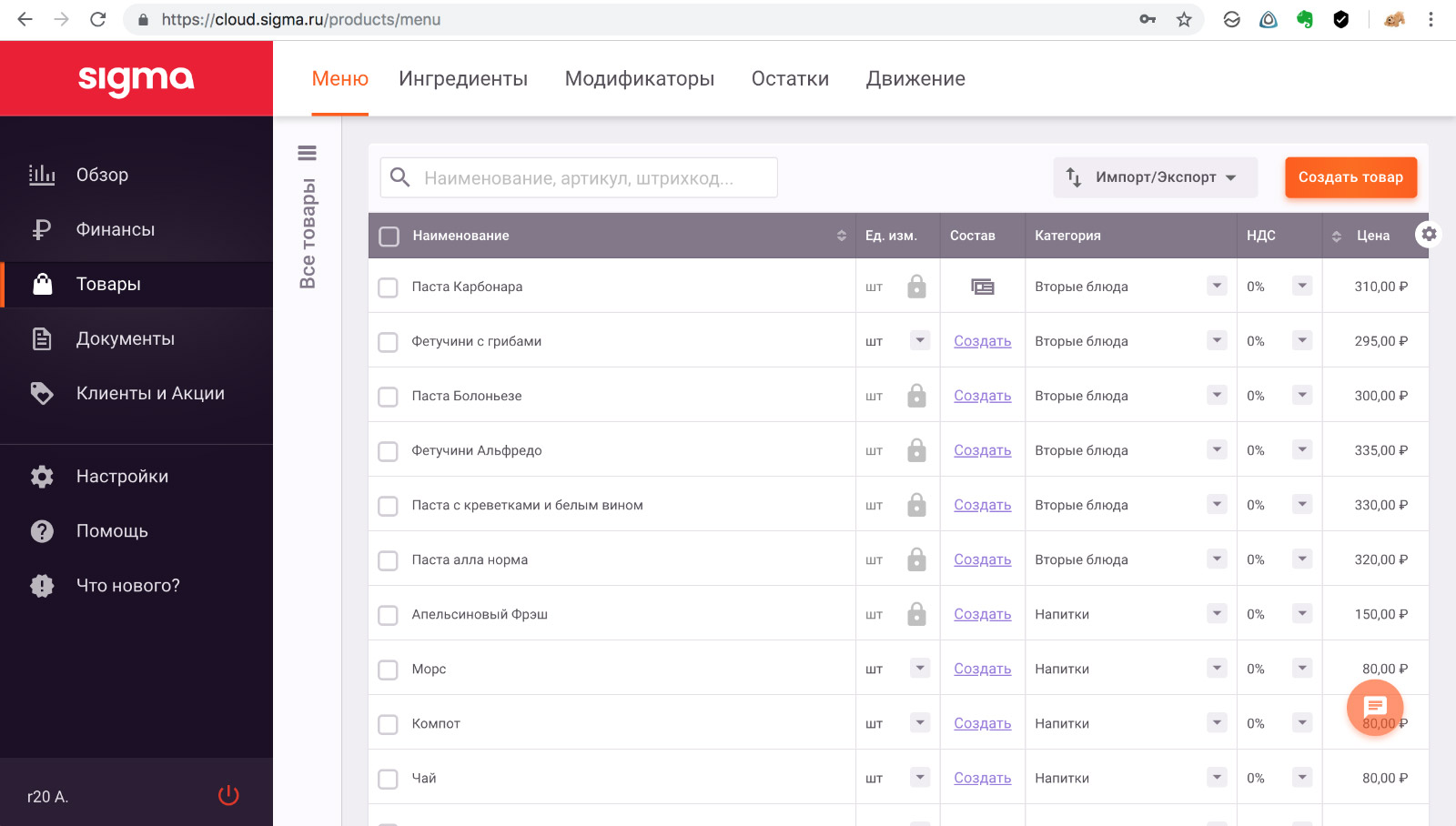Check the Фетучини Альфредо checkbox
1456x826 pixels.
click(388, 451)
